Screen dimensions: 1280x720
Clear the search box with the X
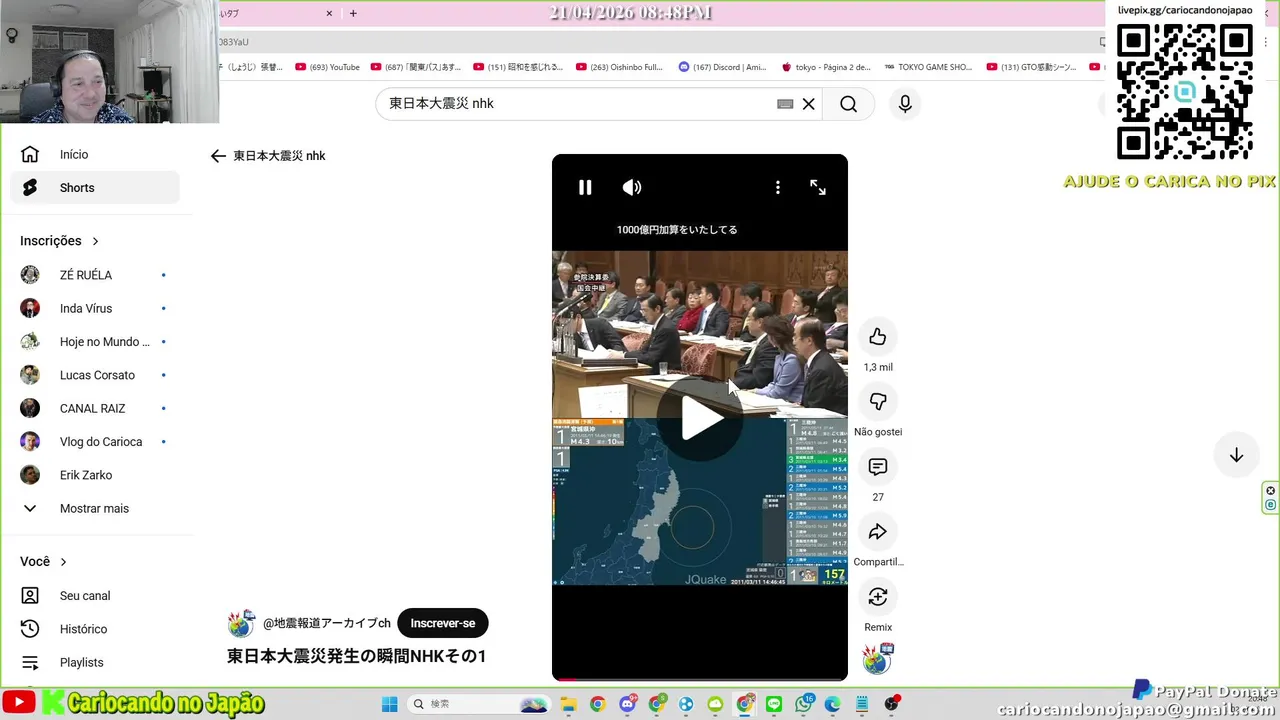pyautogui.click(x=809, y=104)
